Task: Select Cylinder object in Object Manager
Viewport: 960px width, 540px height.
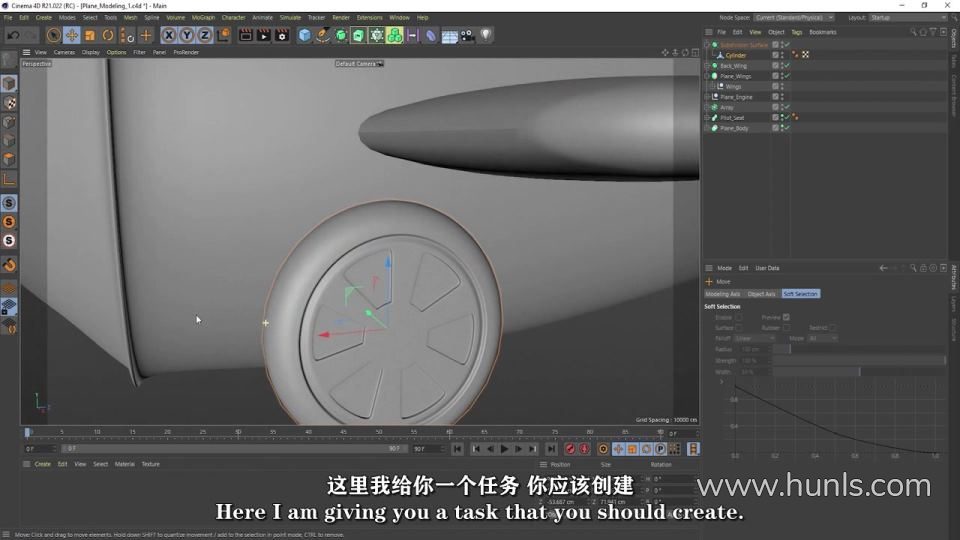Action: pyautogui.click(x=736, y=55)
